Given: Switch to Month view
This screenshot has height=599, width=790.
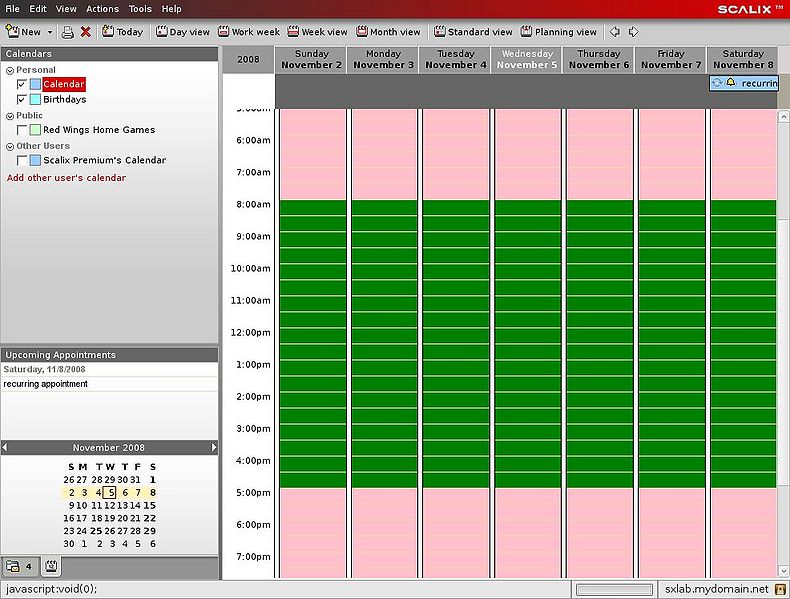Looking at the screenshot, I should pos(388,32).
